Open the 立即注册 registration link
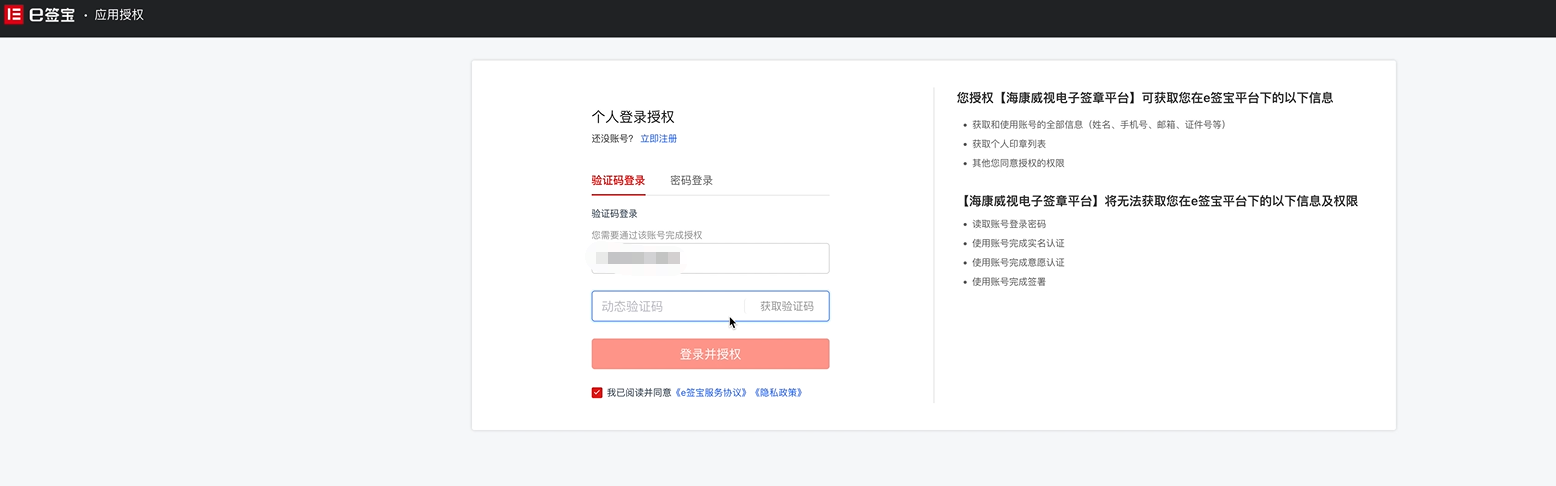 coord(658,139)
